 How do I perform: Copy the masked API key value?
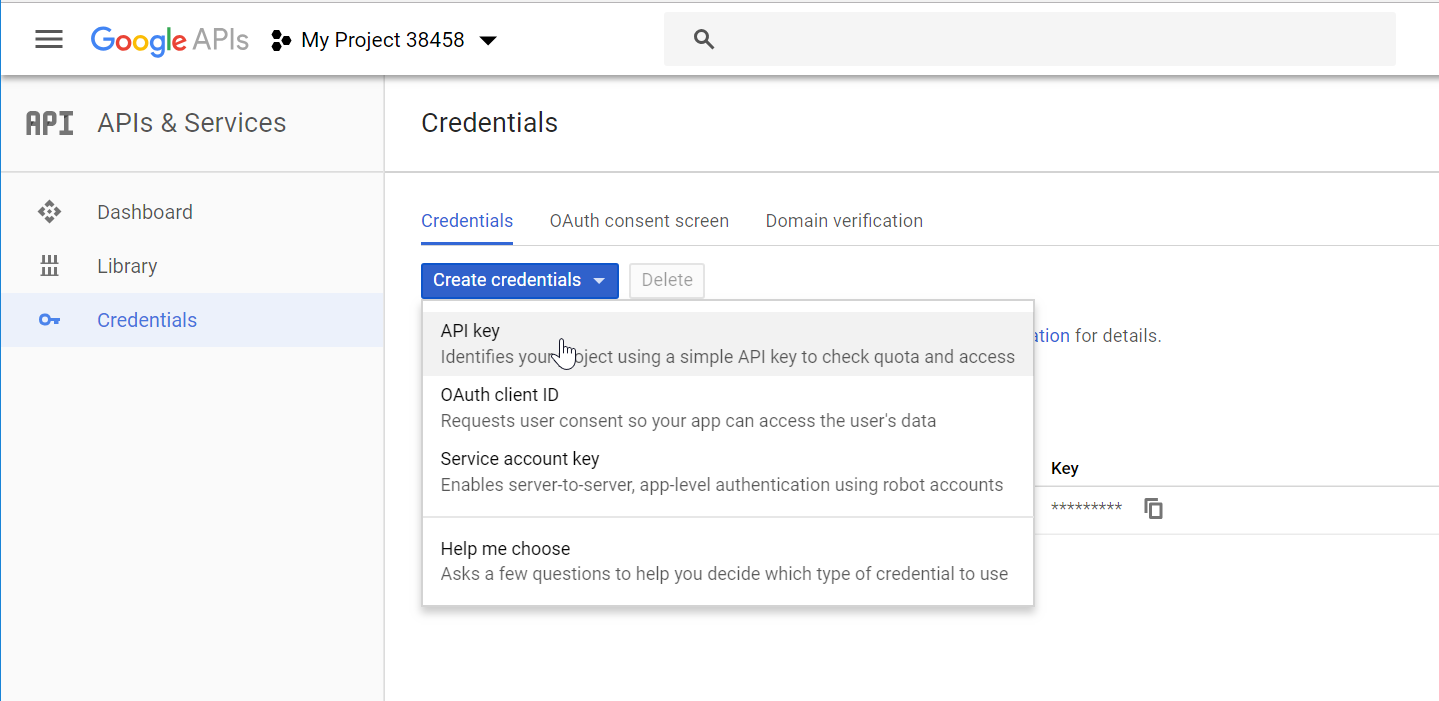pos(1154,508)
